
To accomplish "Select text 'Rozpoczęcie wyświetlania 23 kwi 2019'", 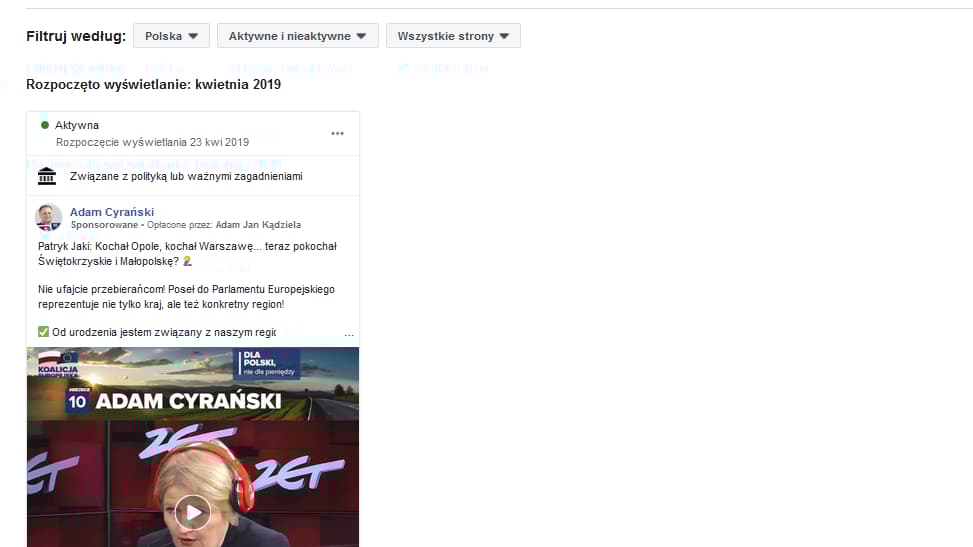I will [153, 142].
